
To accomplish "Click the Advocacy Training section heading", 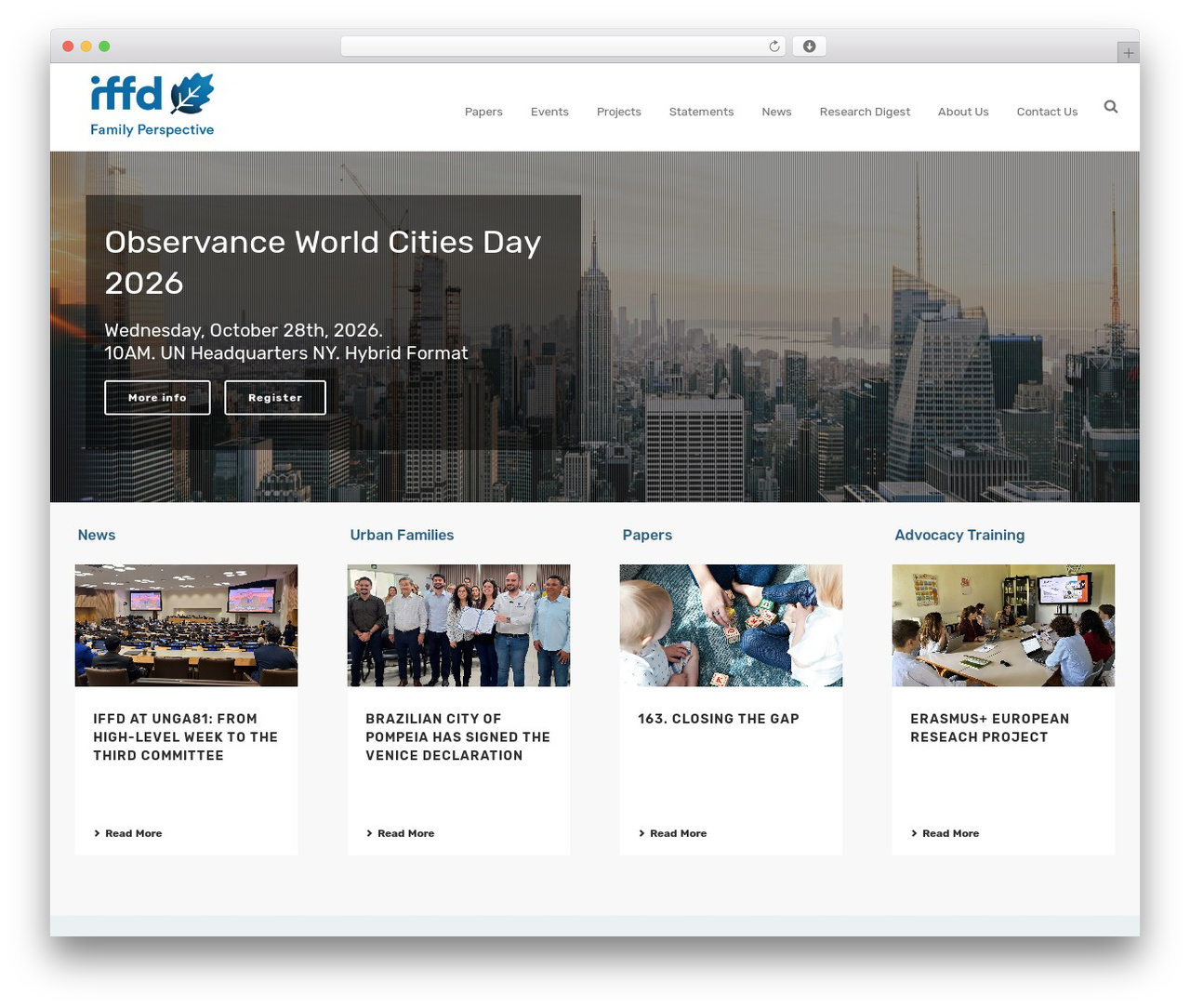I will click(959, 535).
